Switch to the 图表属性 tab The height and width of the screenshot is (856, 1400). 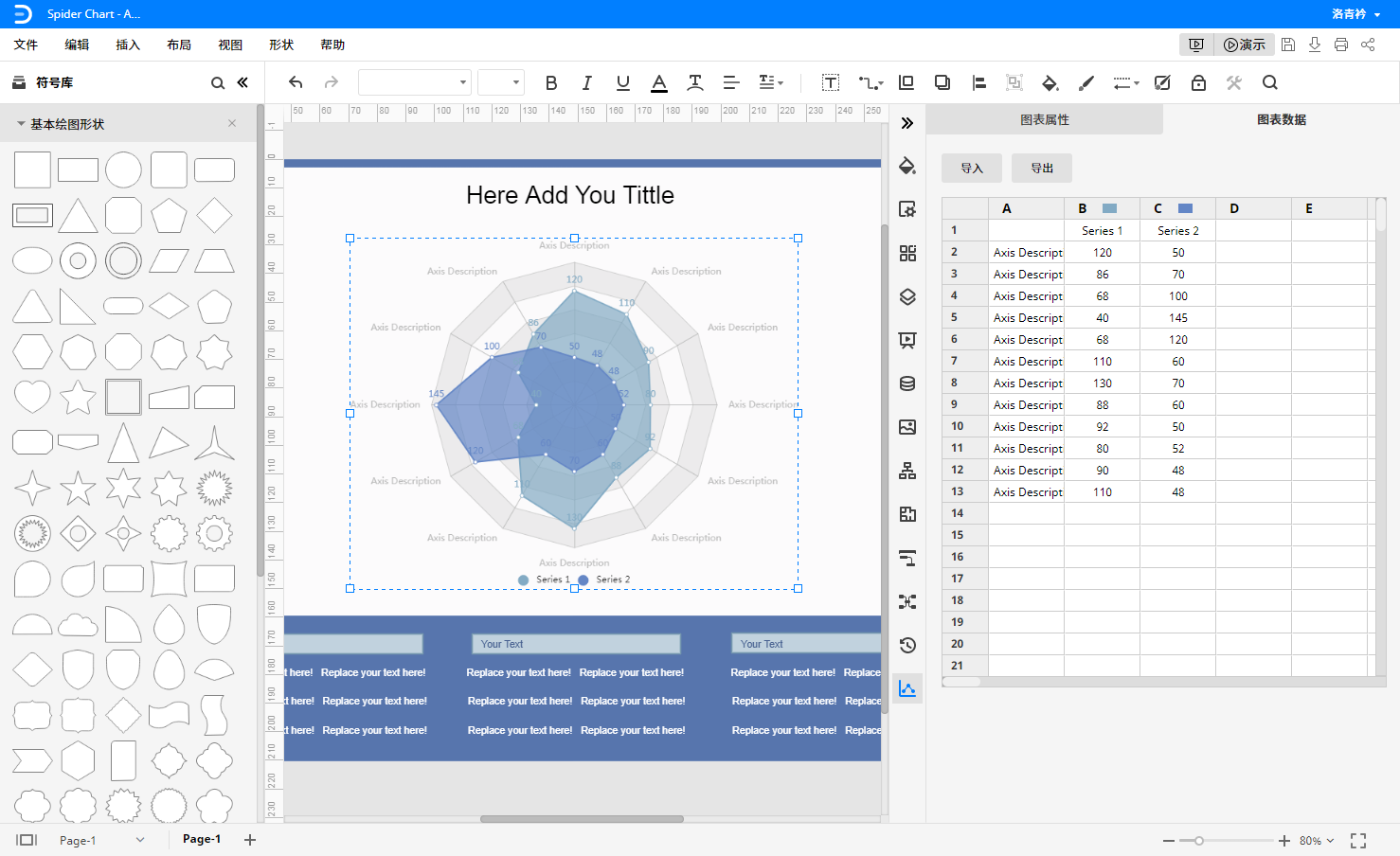(1044, 119)
